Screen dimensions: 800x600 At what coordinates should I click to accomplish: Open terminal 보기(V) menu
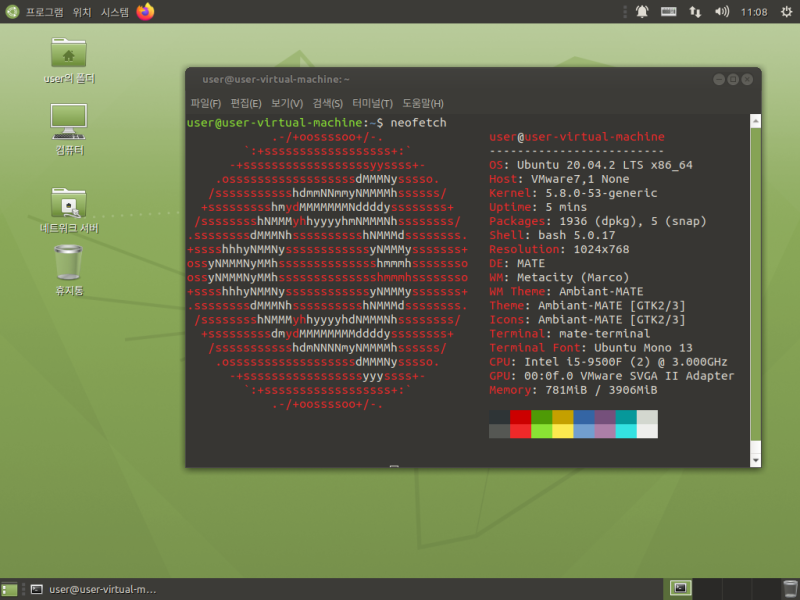(x=287, y=104)
